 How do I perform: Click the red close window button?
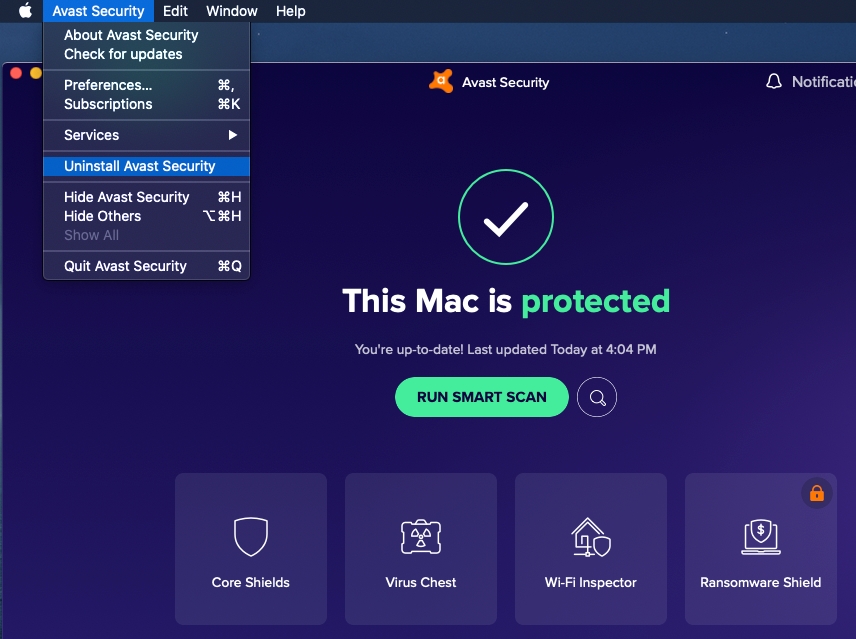pyautogui.click(x=16, y=73)
